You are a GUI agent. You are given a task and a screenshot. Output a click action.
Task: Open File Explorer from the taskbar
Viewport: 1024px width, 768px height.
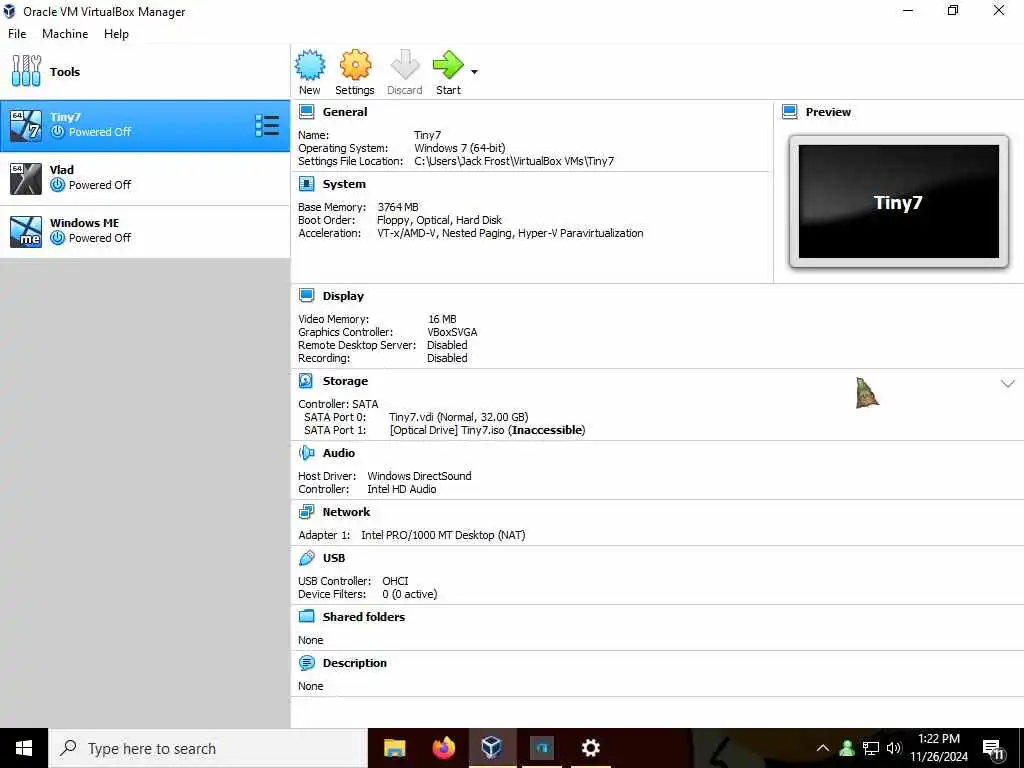tap(394, 748)
